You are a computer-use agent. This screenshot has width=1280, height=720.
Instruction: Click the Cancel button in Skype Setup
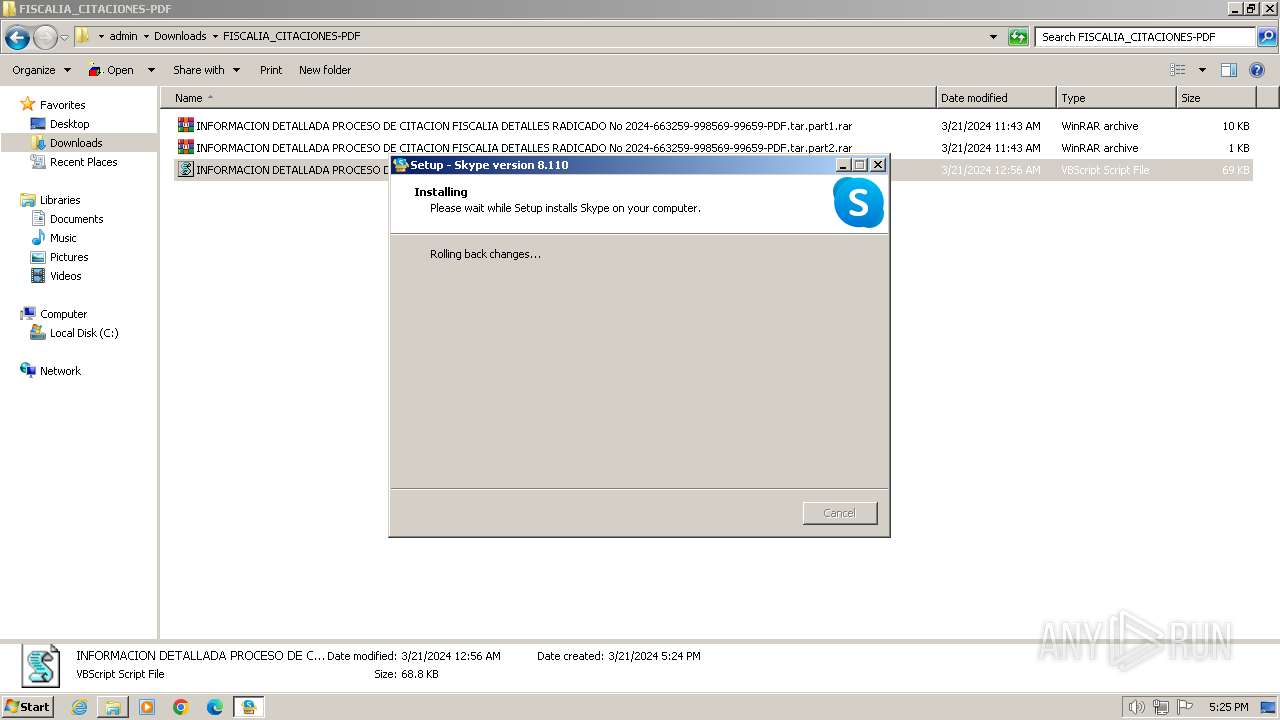pos(839,513)
